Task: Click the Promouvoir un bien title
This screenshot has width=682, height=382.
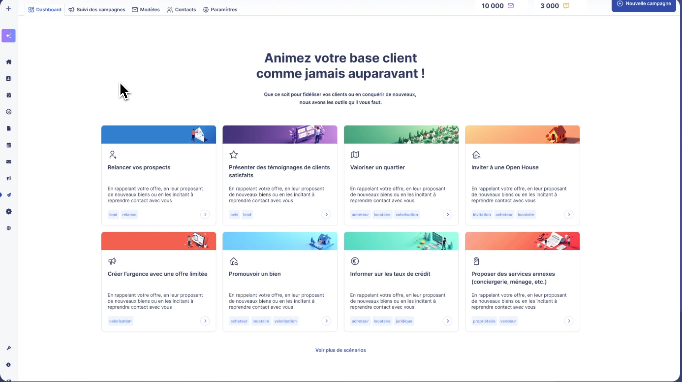Action: (x=255, y=274)
